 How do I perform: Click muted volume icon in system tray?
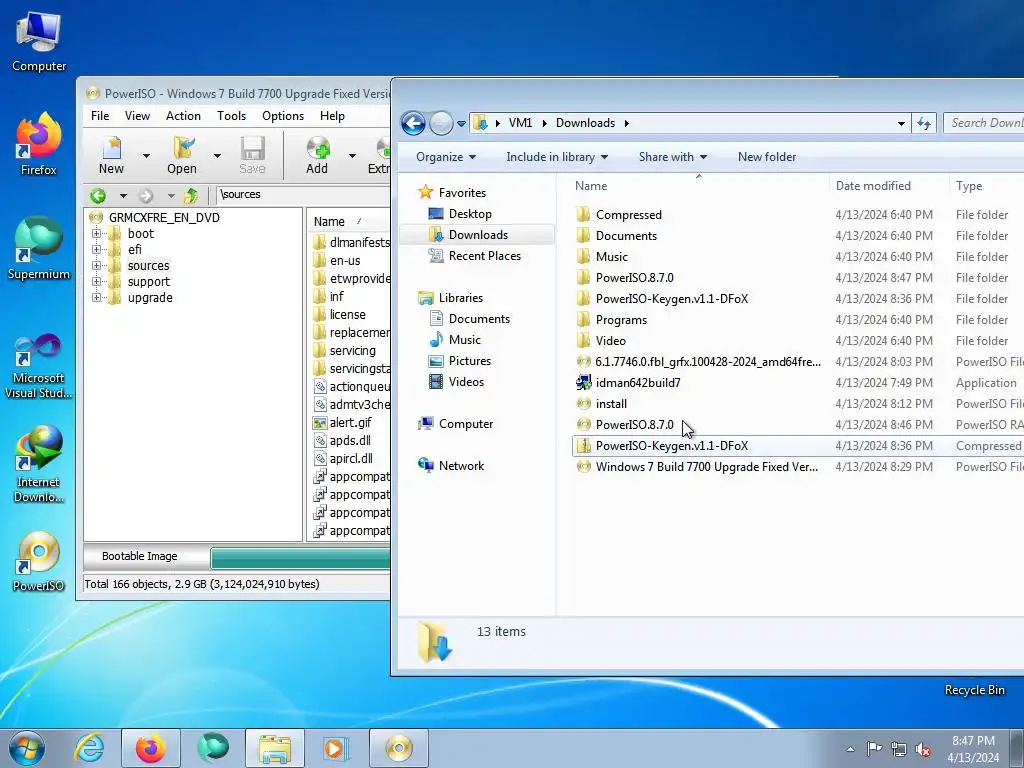pos(923,749)
